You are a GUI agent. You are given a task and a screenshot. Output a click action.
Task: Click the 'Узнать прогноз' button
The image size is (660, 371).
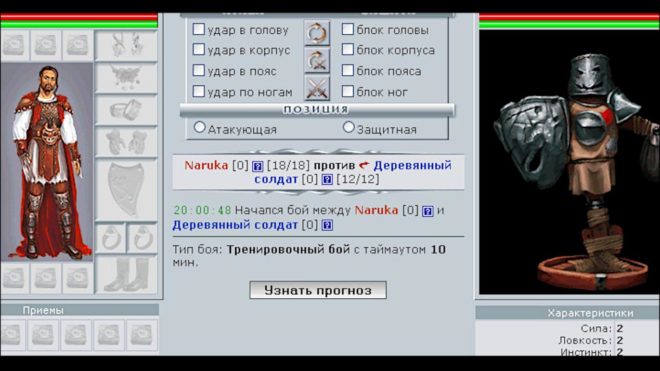point(318,290)
